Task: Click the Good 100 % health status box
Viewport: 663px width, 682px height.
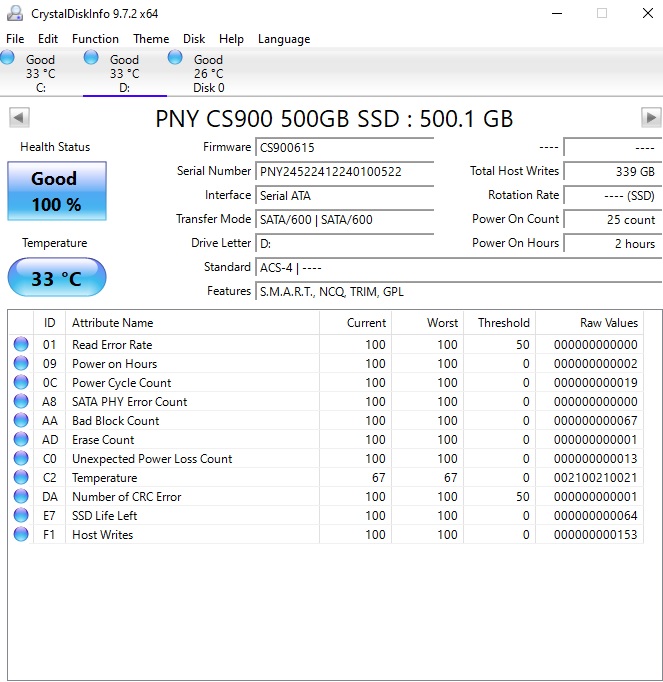Action: pyautogui.click(x=56, y=191)
